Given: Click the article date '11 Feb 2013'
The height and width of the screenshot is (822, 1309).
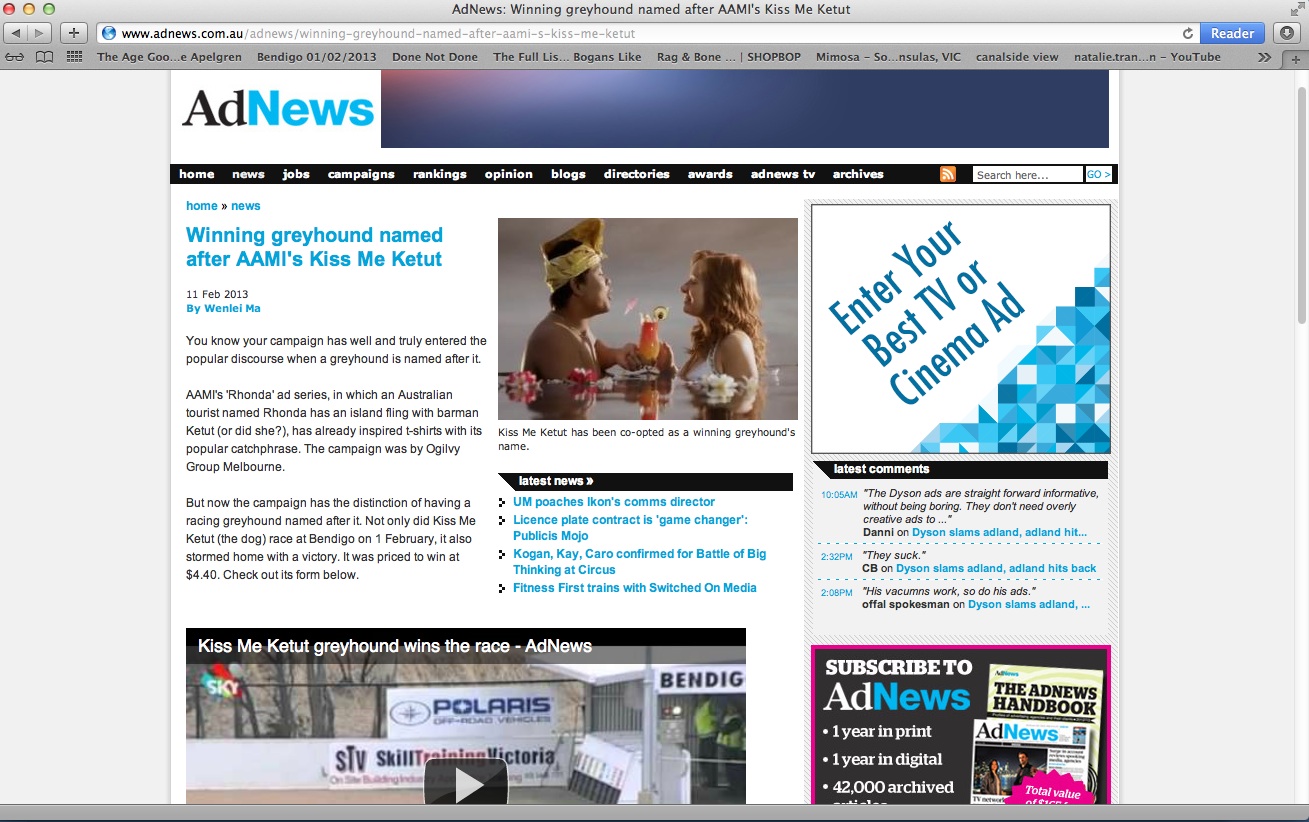Looking at the screenshot, I should [x=217, y=294].
